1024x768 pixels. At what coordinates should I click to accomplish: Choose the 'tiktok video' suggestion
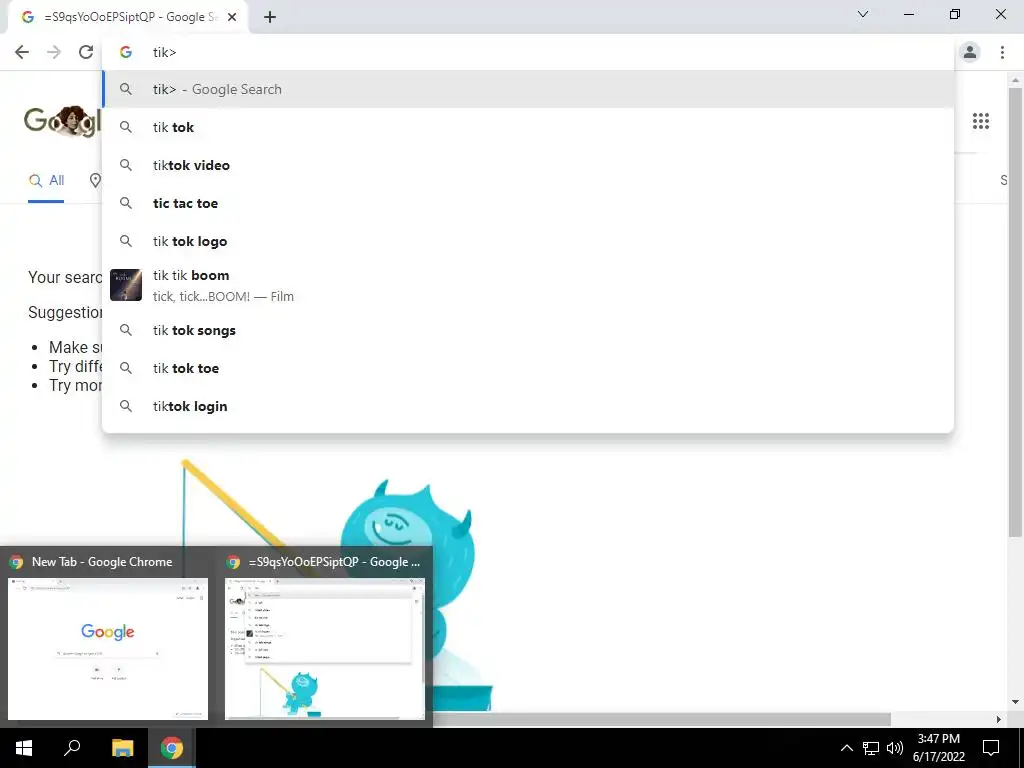[x=528, y=165]
